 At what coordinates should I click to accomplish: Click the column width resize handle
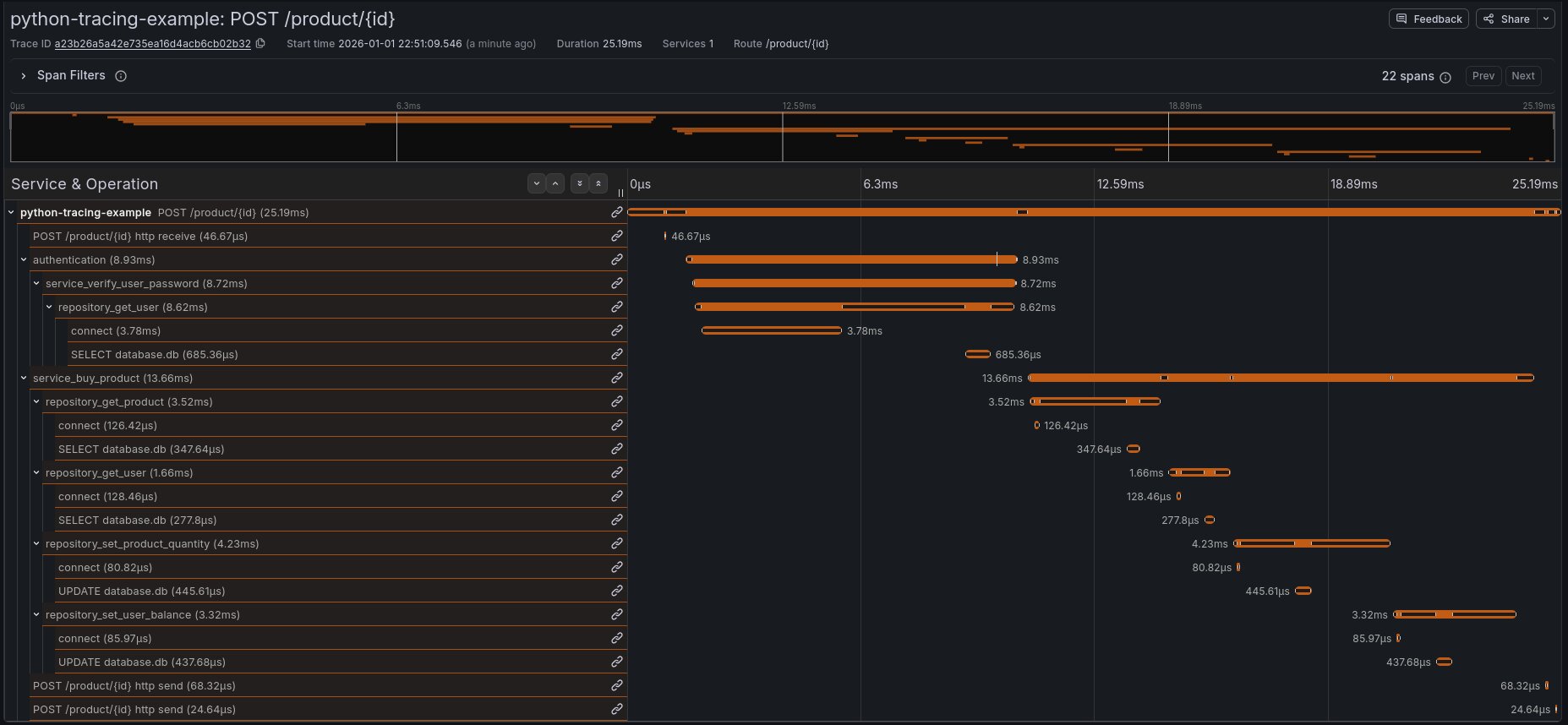tap(620, 193)
